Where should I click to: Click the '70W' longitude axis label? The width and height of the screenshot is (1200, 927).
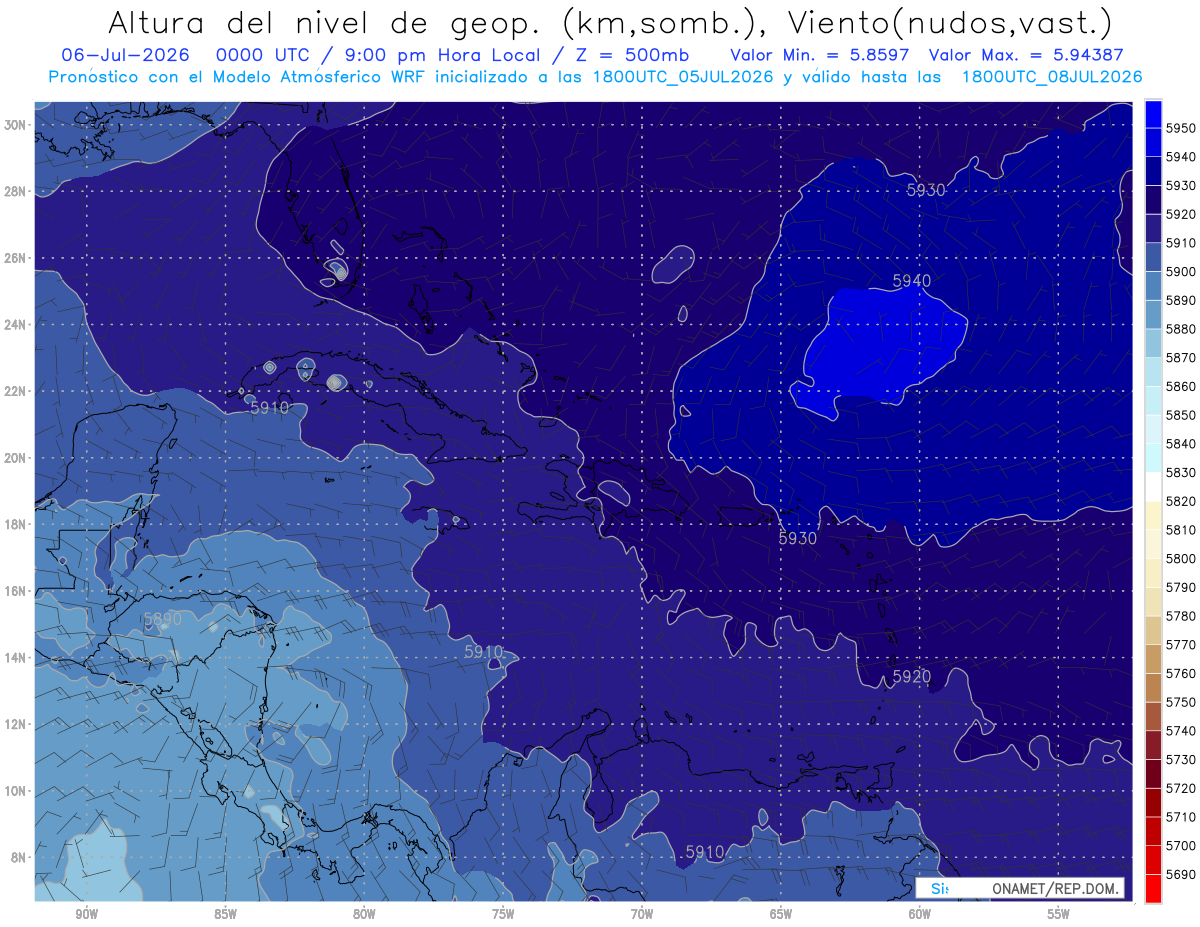(642, 914)
